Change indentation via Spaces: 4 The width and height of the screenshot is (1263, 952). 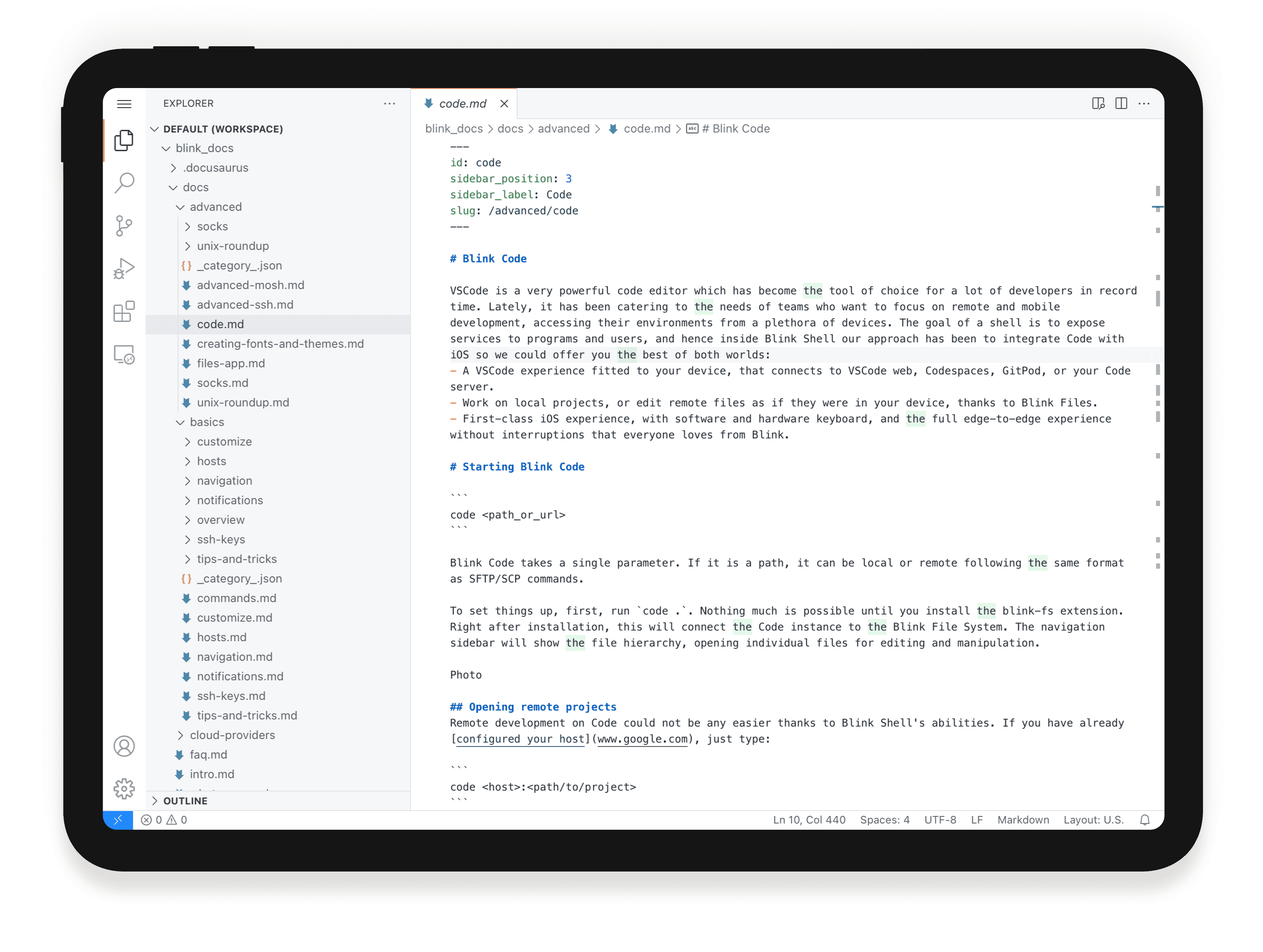click(x=884, y=820)
